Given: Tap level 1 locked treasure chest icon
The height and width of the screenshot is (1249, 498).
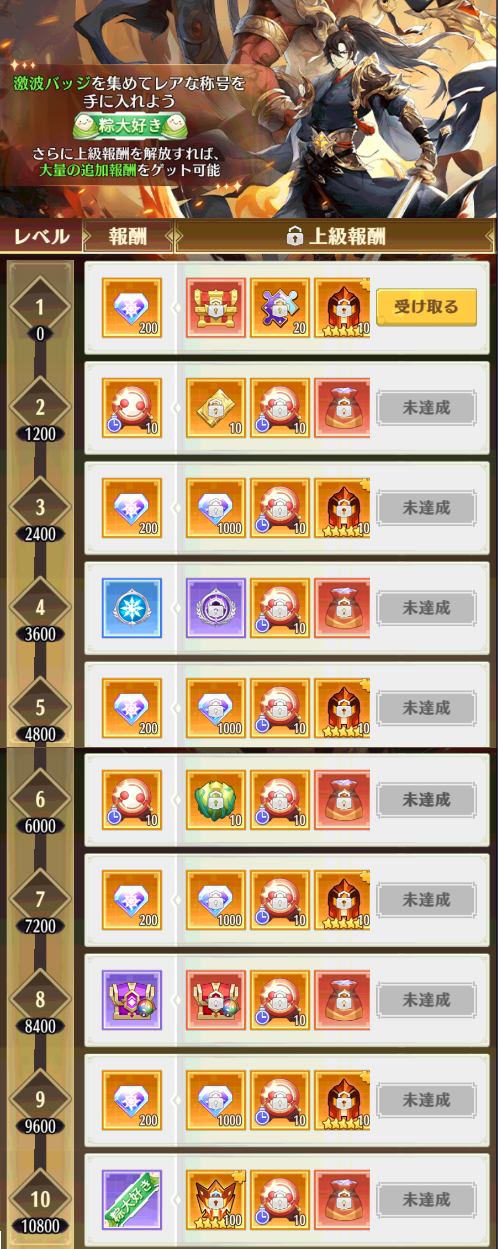Looking at the screenshot, I should (x=216, y=308).
